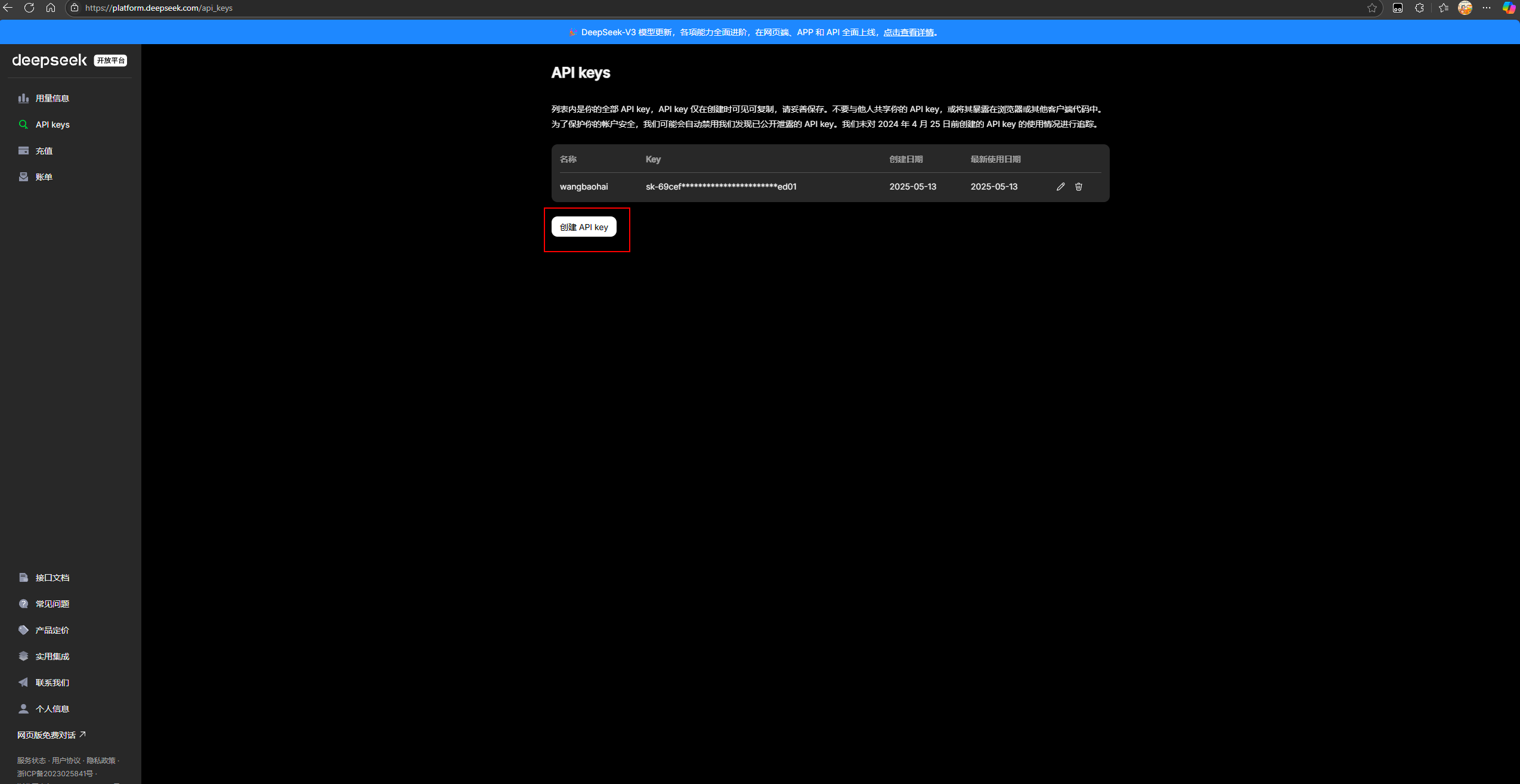Image resolution: width=1520 pixels, height=784 pixels.
Task: Open 个人信息 profile page
Action: click(x=52, y=709)
